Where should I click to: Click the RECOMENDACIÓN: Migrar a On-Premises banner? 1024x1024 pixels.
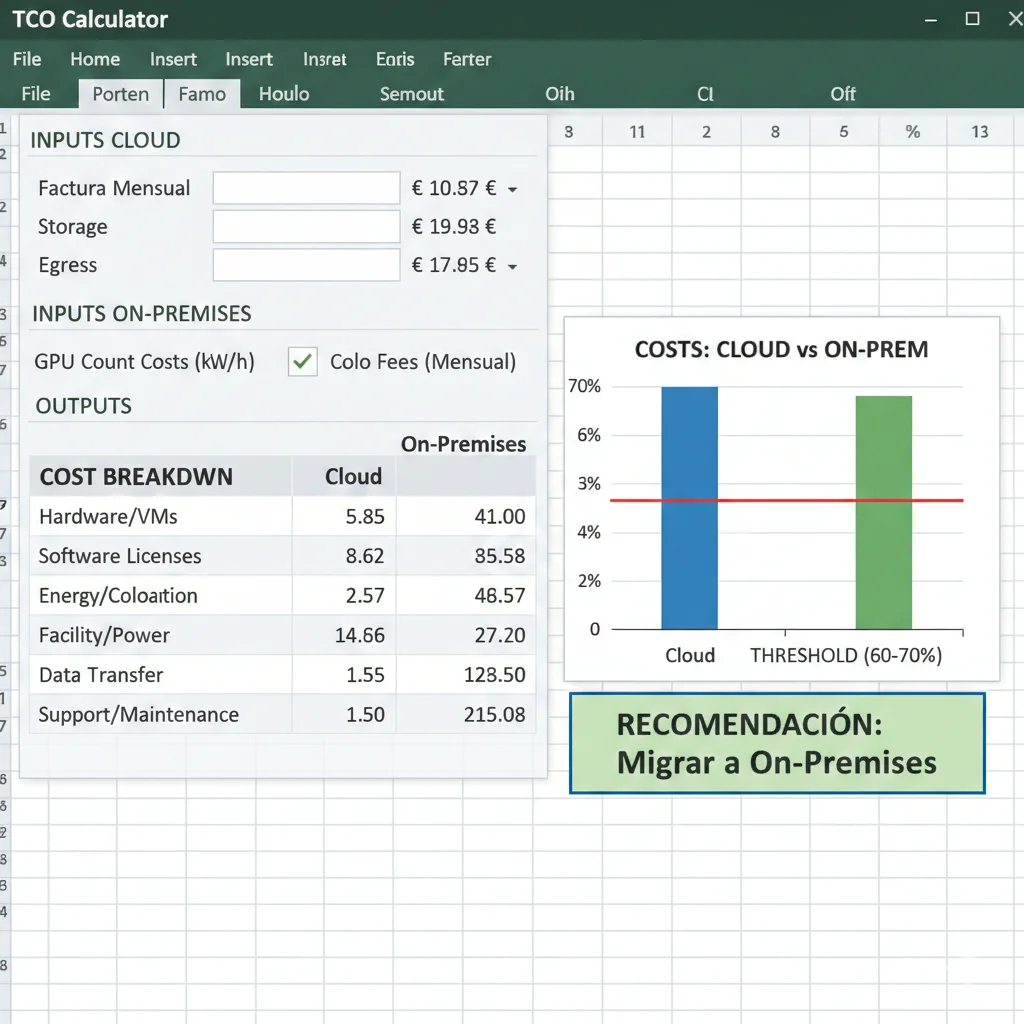click(777, 743)
